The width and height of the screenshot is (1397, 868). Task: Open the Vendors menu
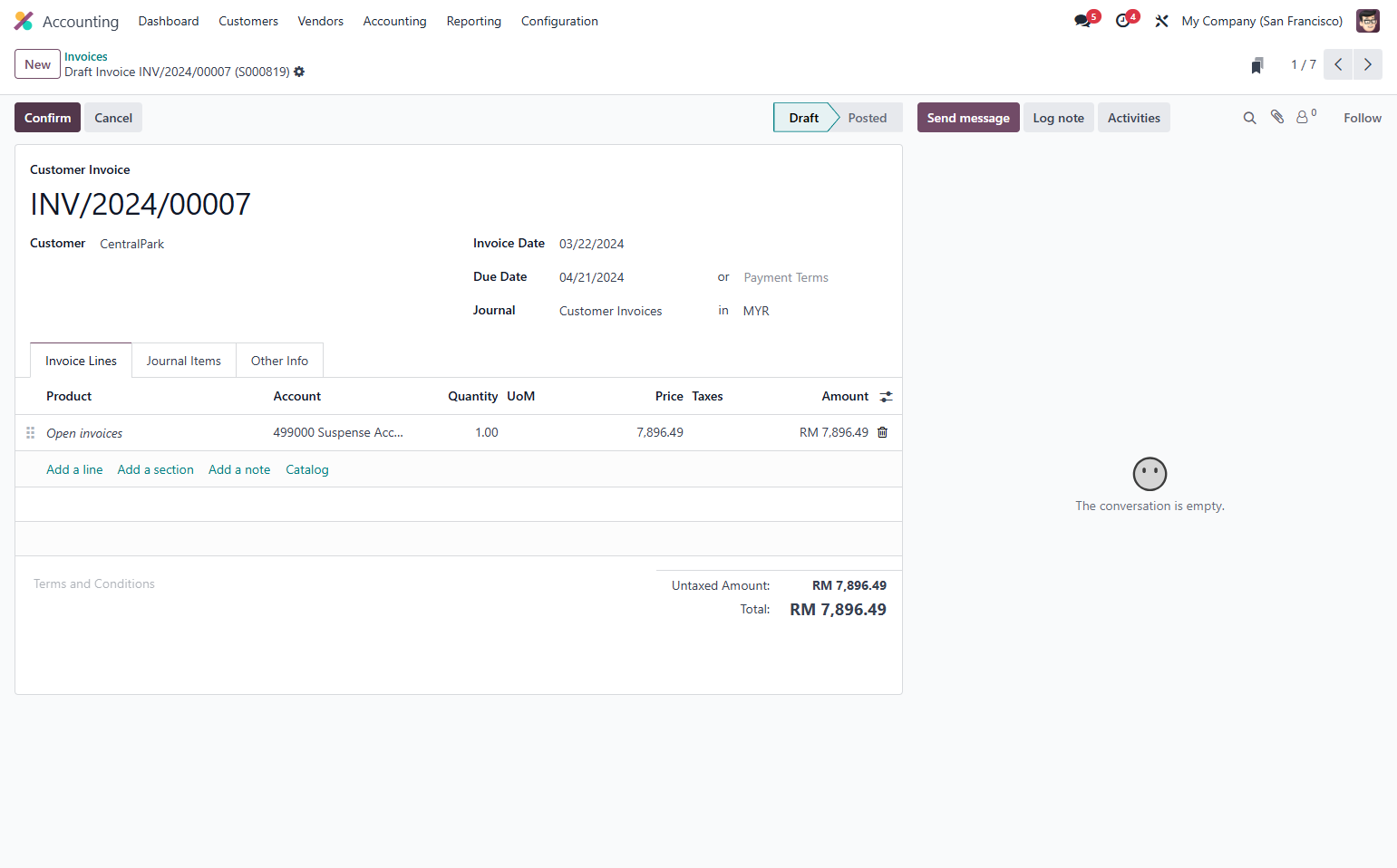pos(321,21)
